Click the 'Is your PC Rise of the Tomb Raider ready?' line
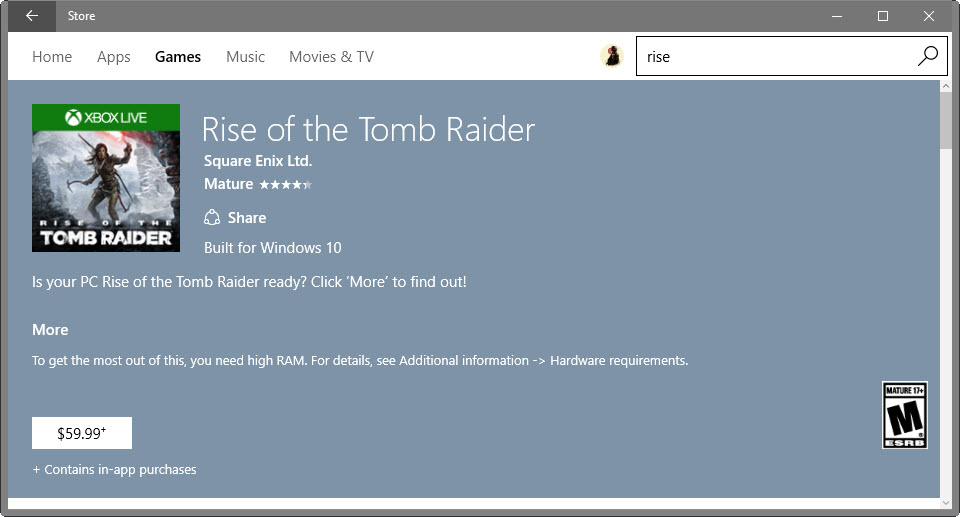The image size is (960, 517). (249, 282)
